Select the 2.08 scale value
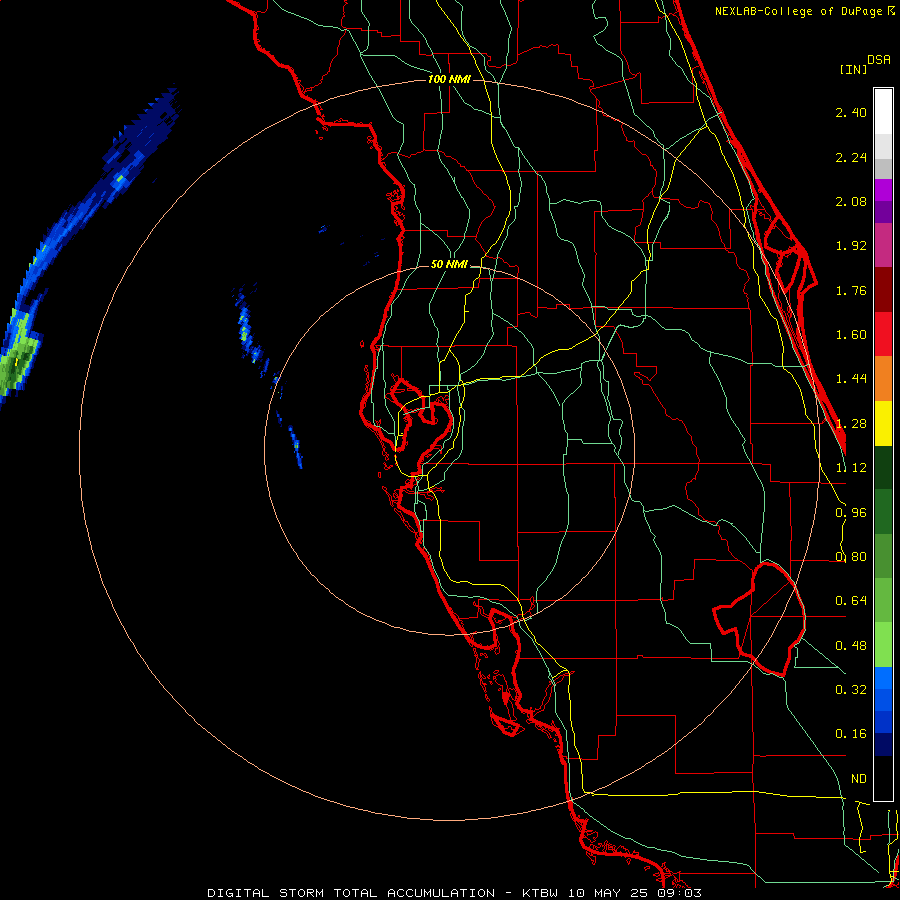The image size is (900, 900). pyautogui.click(x=851, y=201)
